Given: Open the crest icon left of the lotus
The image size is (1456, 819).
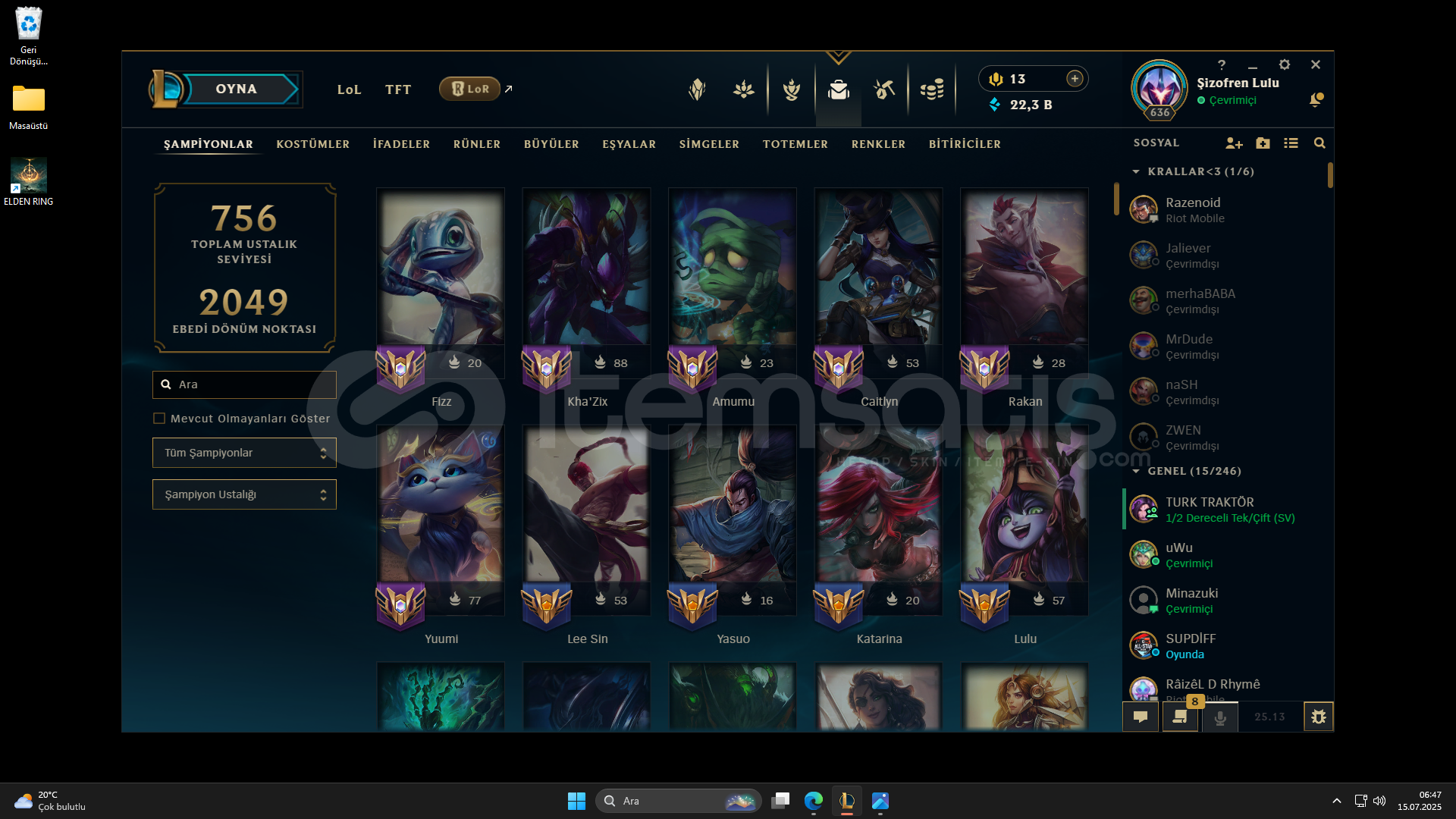Looking at the screenshot, I should (x=697, y=90).
